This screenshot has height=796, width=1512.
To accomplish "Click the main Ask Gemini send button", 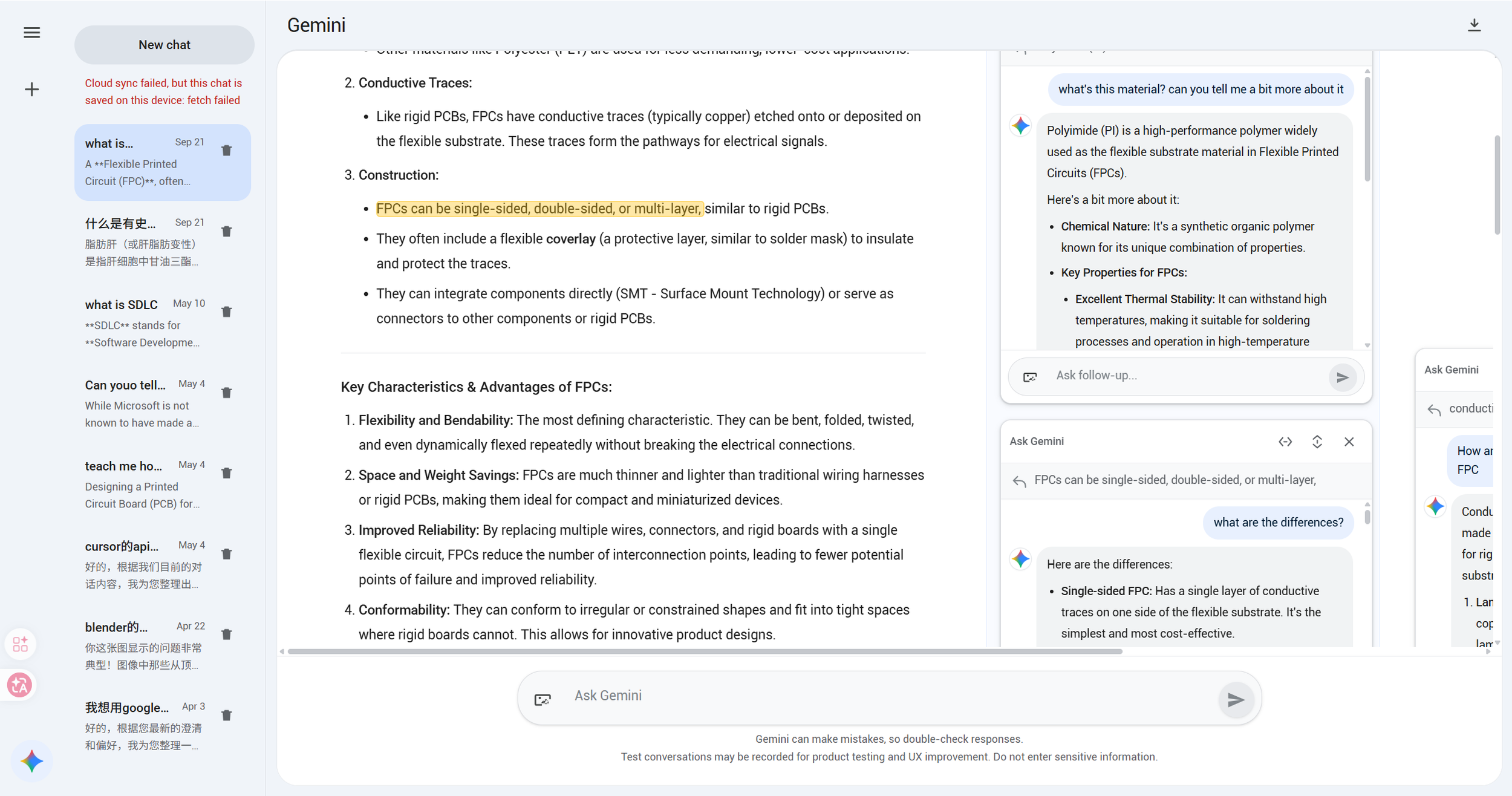I will click(x=1236, y=700).
